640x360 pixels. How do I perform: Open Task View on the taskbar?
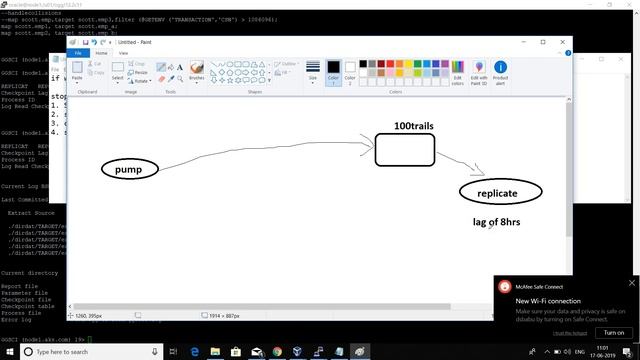(173, 351)
